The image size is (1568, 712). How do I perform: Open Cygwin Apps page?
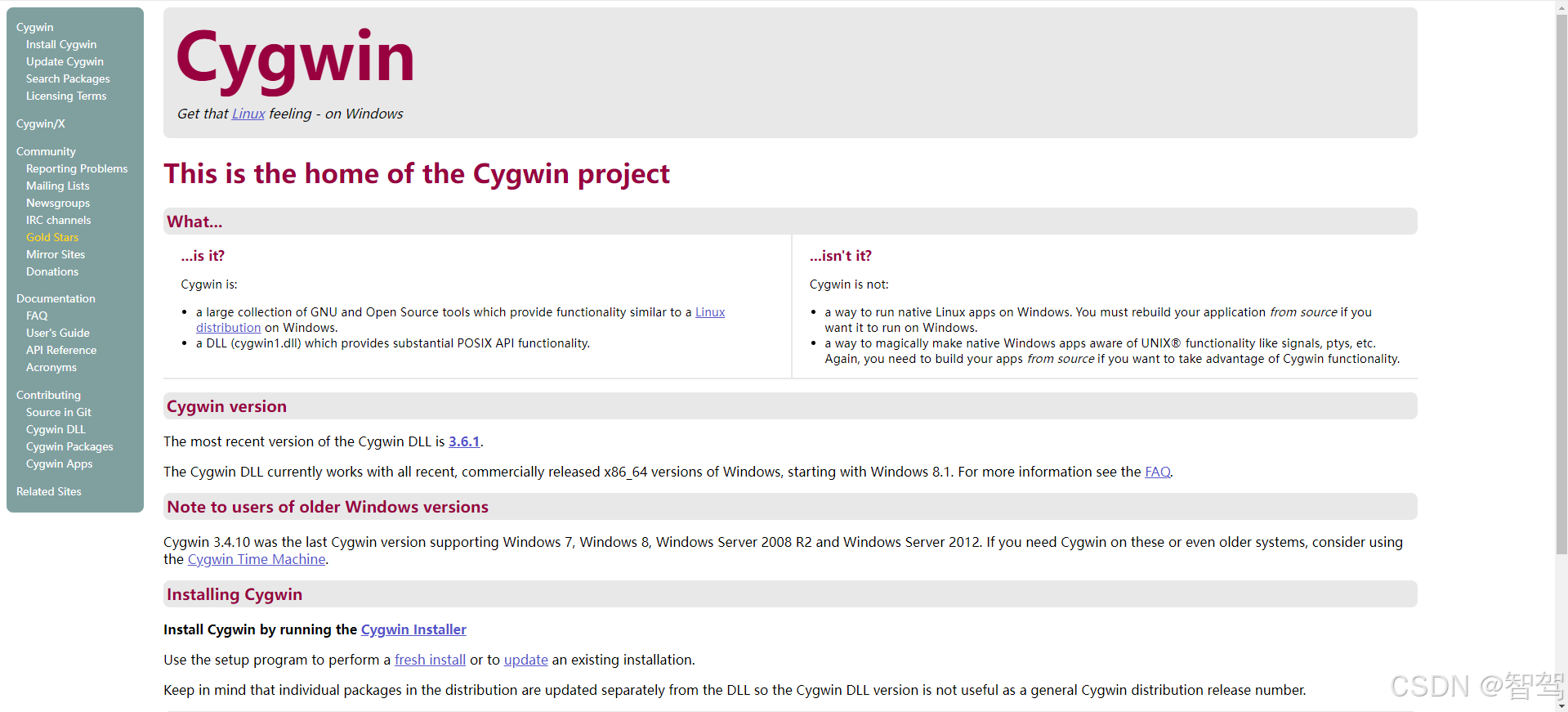click(60, 463)
